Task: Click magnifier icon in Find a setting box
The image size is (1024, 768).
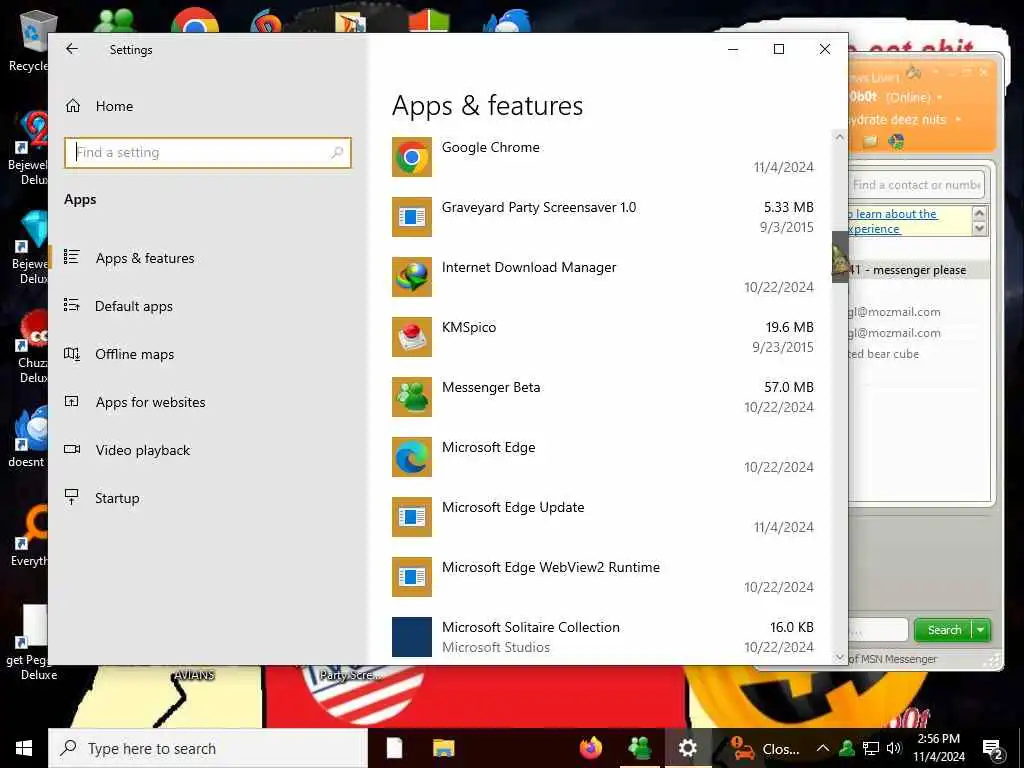Action: point(337,152)
